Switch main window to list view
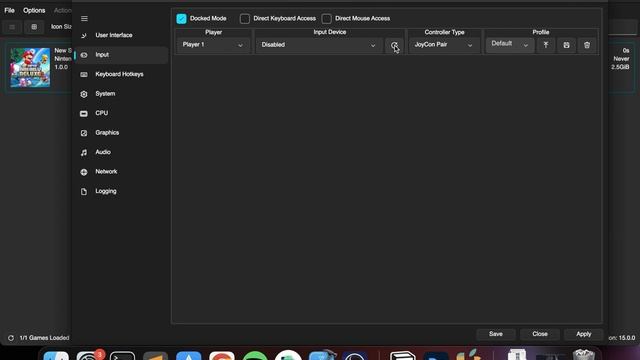Screen dimensions: 640x360 coord(12,27)
